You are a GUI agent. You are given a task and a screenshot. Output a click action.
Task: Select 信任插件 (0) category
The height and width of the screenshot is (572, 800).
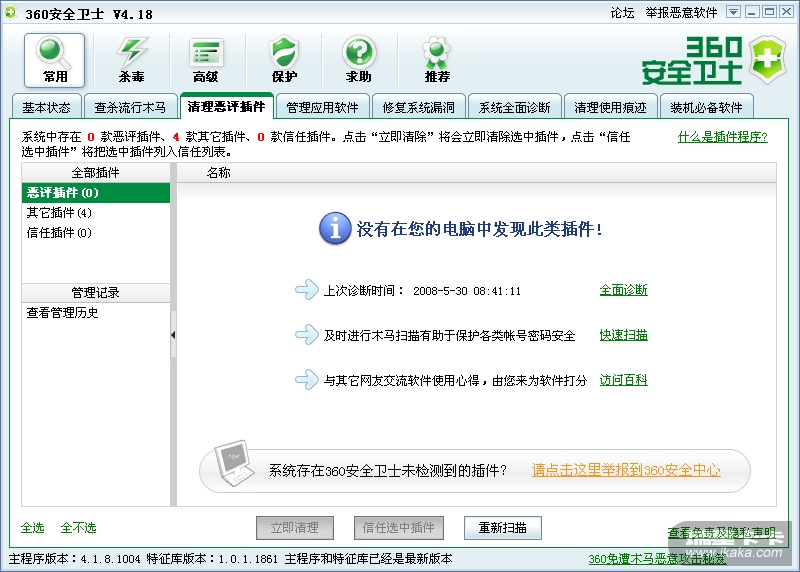(x=96, y=233)
